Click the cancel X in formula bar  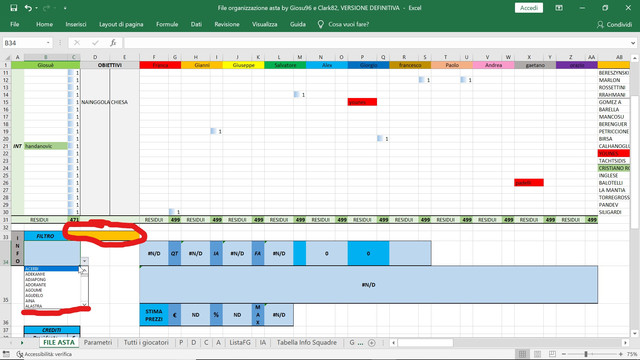[x=77, y=43]
